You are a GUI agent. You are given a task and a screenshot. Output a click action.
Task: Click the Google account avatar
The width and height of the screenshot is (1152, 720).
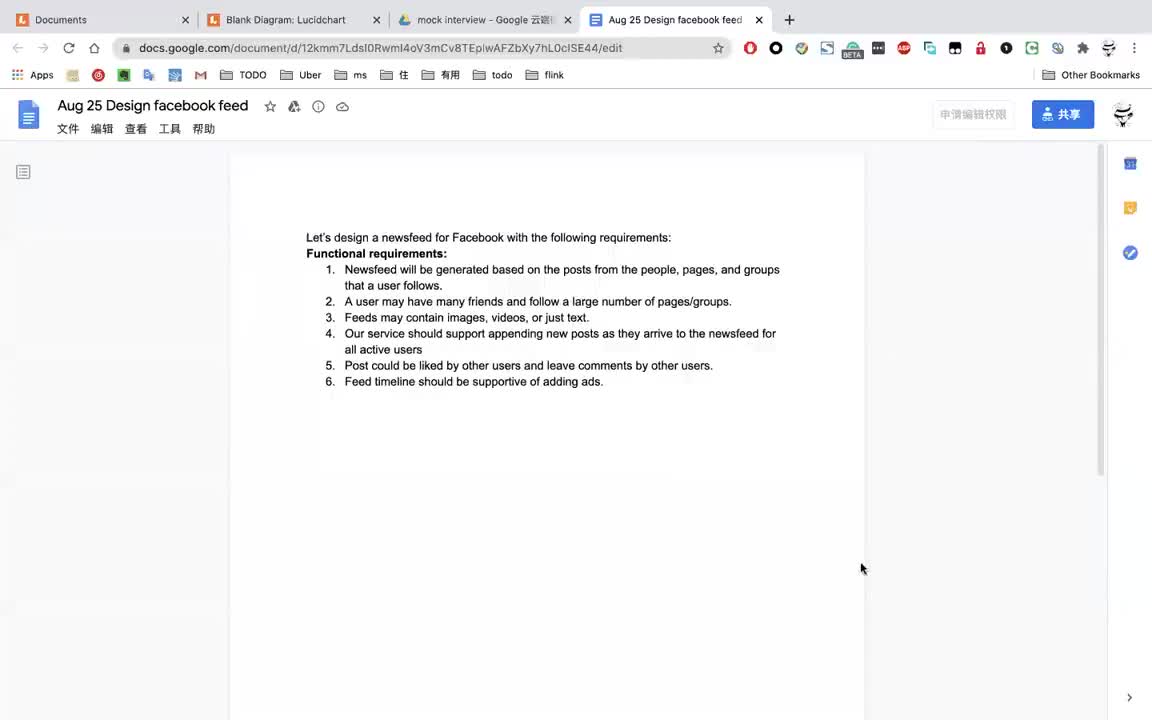[x=1123, y=115]
